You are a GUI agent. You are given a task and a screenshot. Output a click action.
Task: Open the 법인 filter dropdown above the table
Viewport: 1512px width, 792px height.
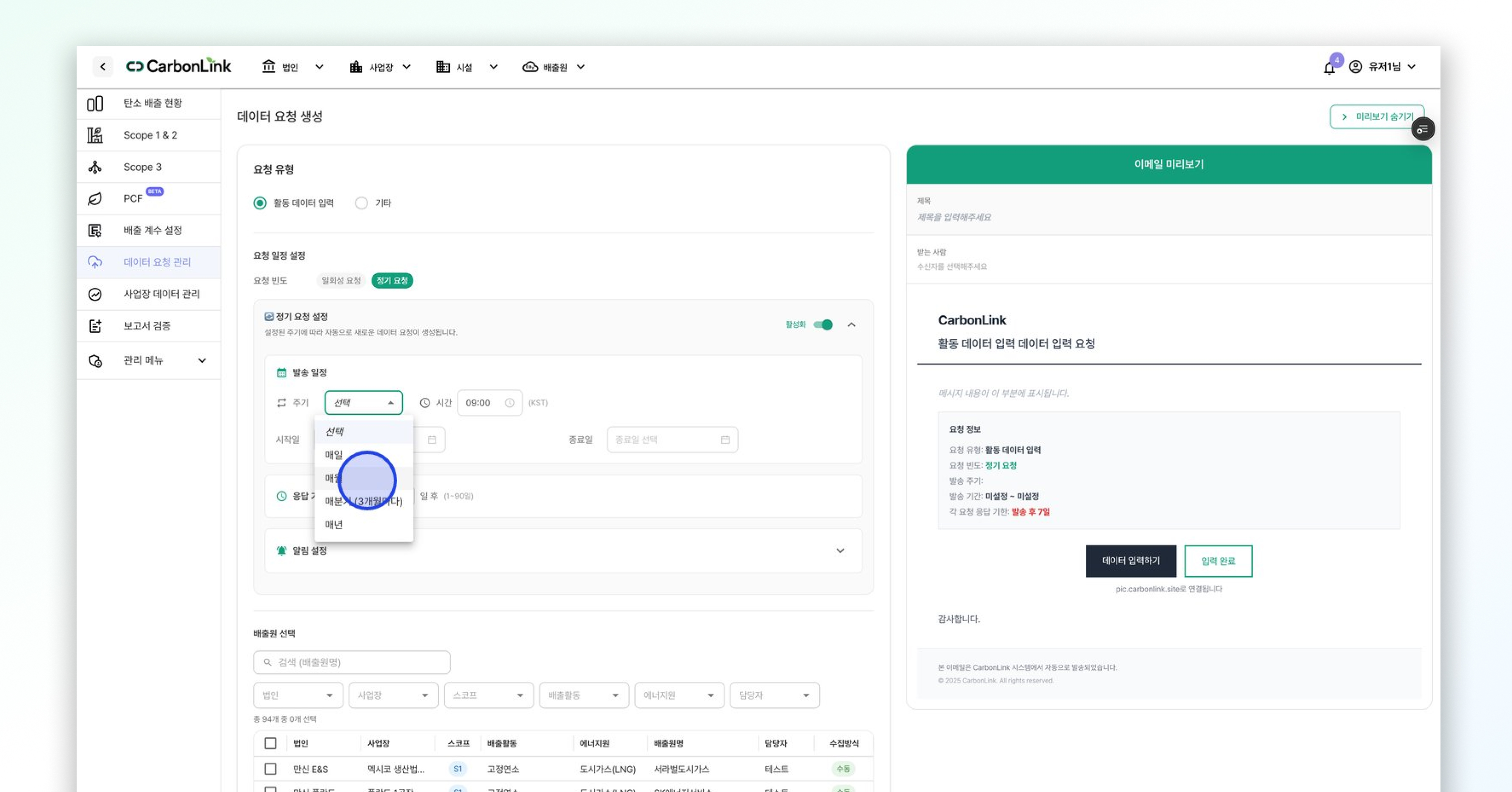point(298,695)
